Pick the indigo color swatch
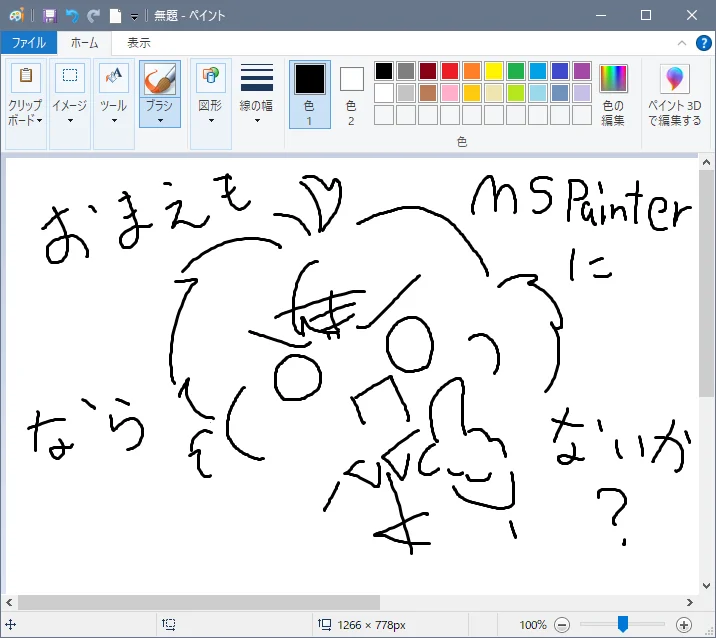Image resolution: width=716 pixels, height=638 pixels. 560,71
